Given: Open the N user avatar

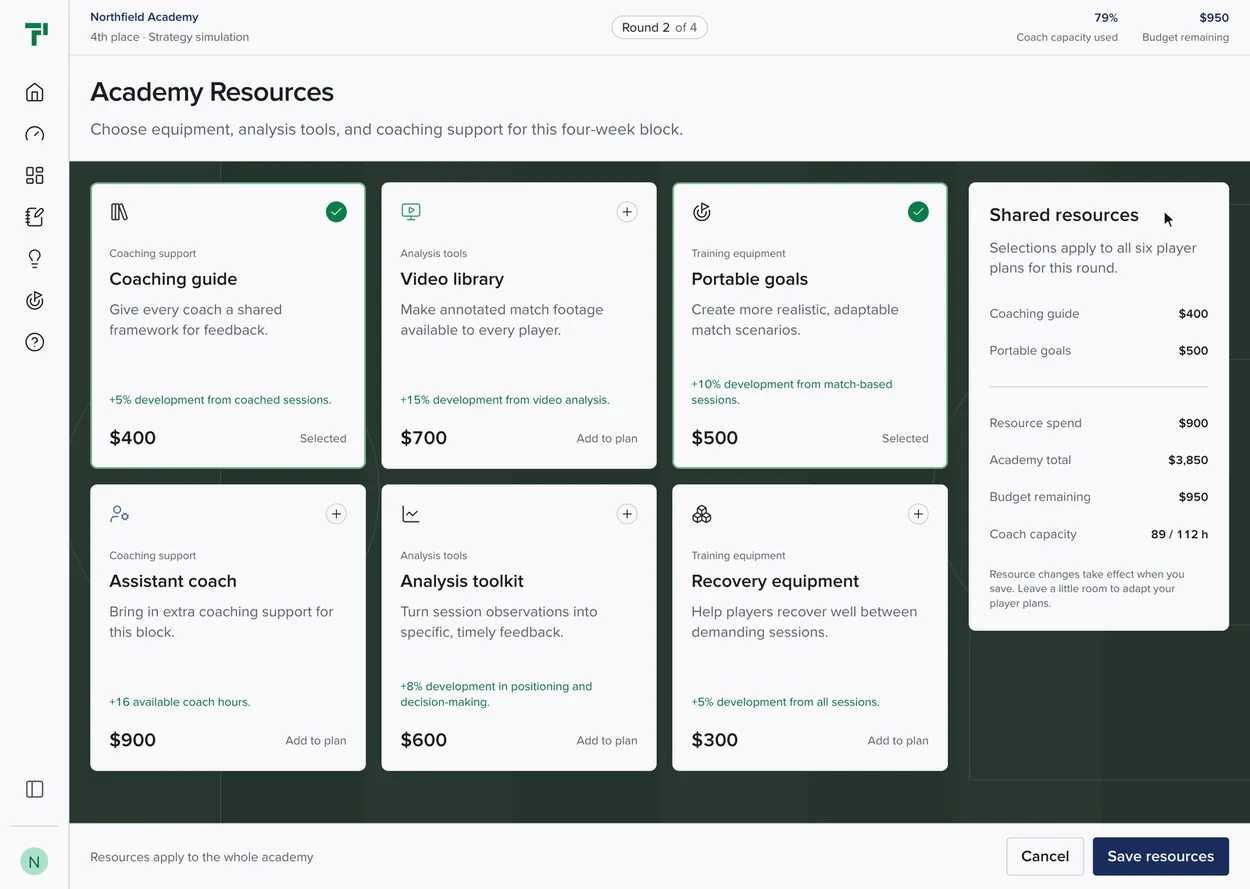Looking at the screenshot, I should tap(34, 861).
